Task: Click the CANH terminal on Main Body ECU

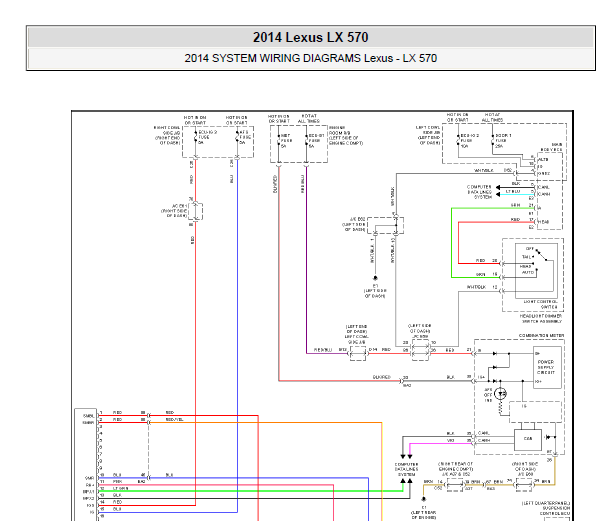Action: (543, 194)
